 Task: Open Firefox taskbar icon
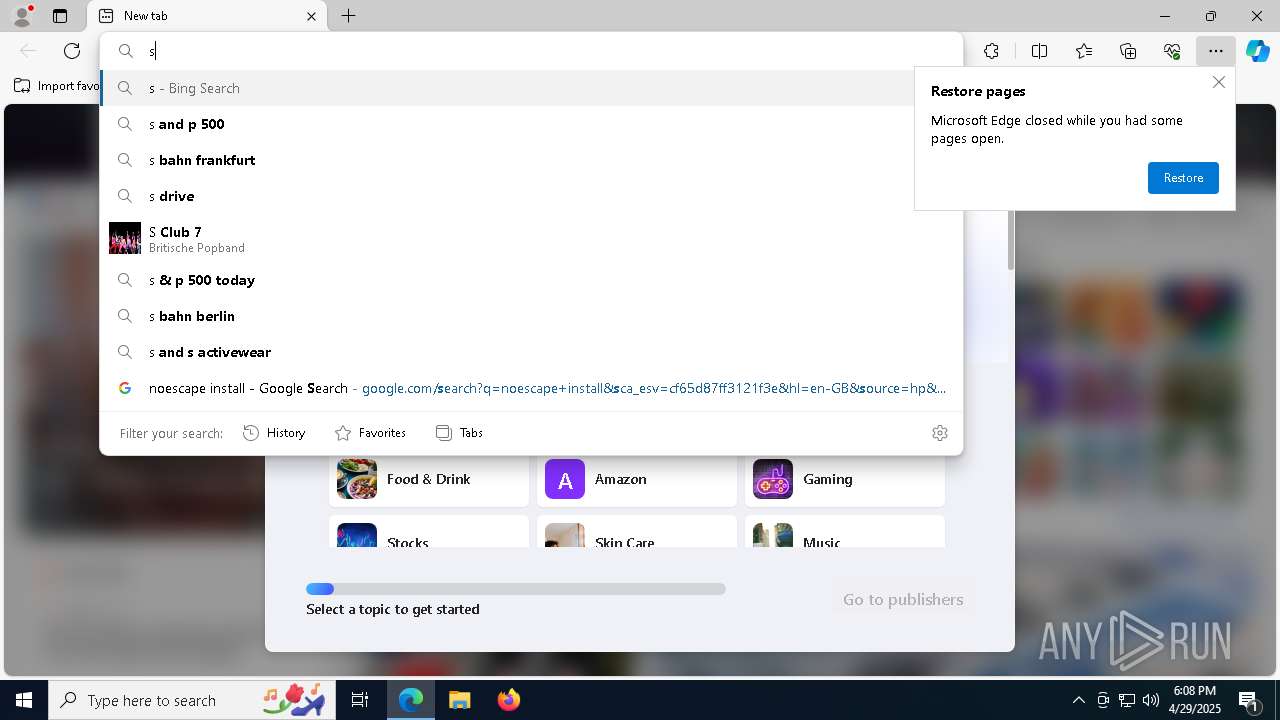coord(508,700)
